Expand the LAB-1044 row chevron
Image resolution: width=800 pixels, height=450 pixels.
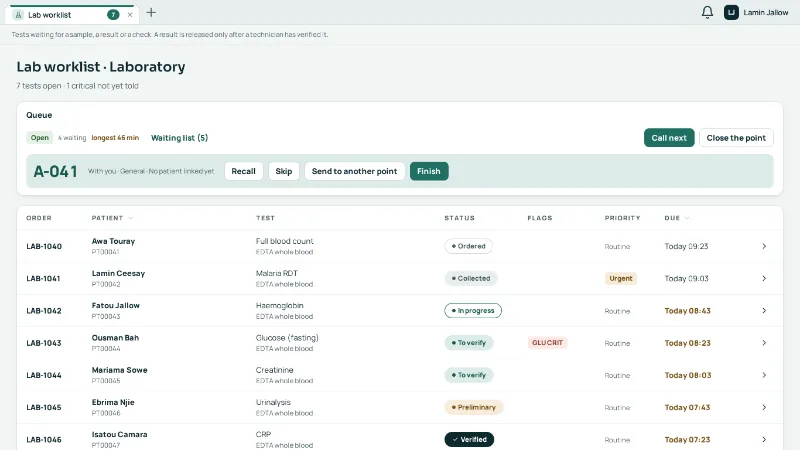764,374
